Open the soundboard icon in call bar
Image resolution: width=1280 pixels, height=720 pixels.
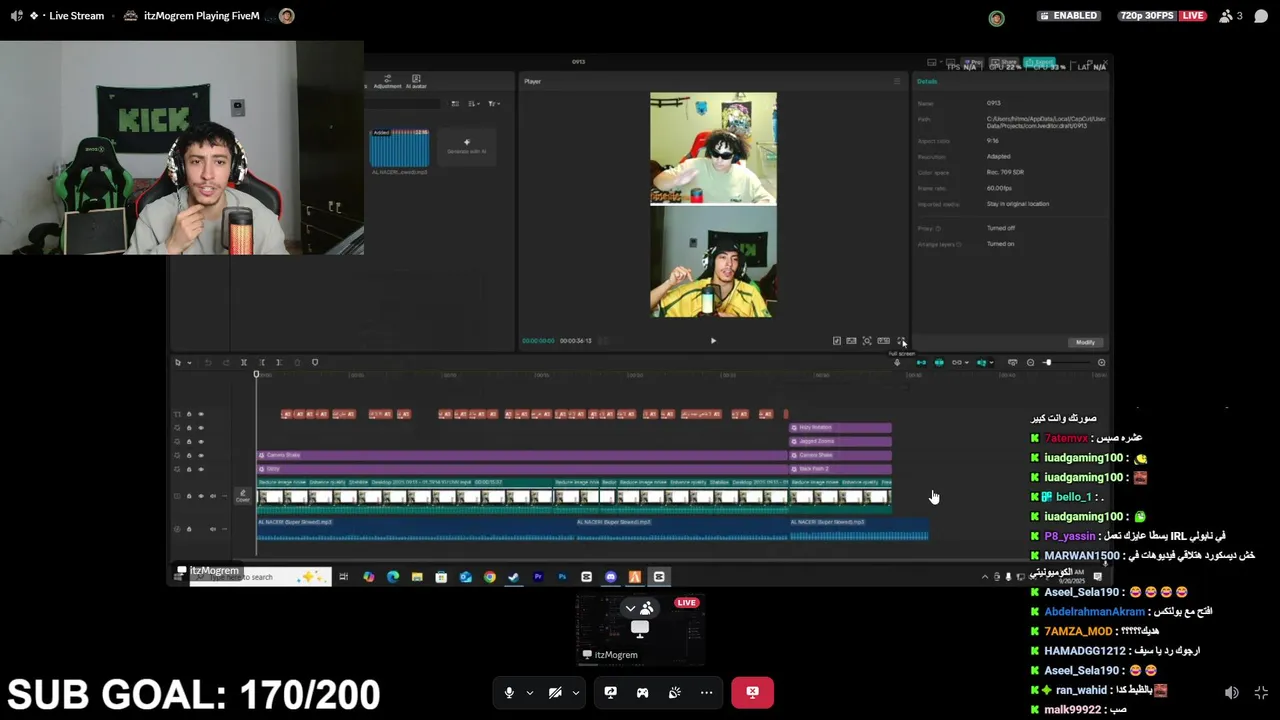point(674,692)
